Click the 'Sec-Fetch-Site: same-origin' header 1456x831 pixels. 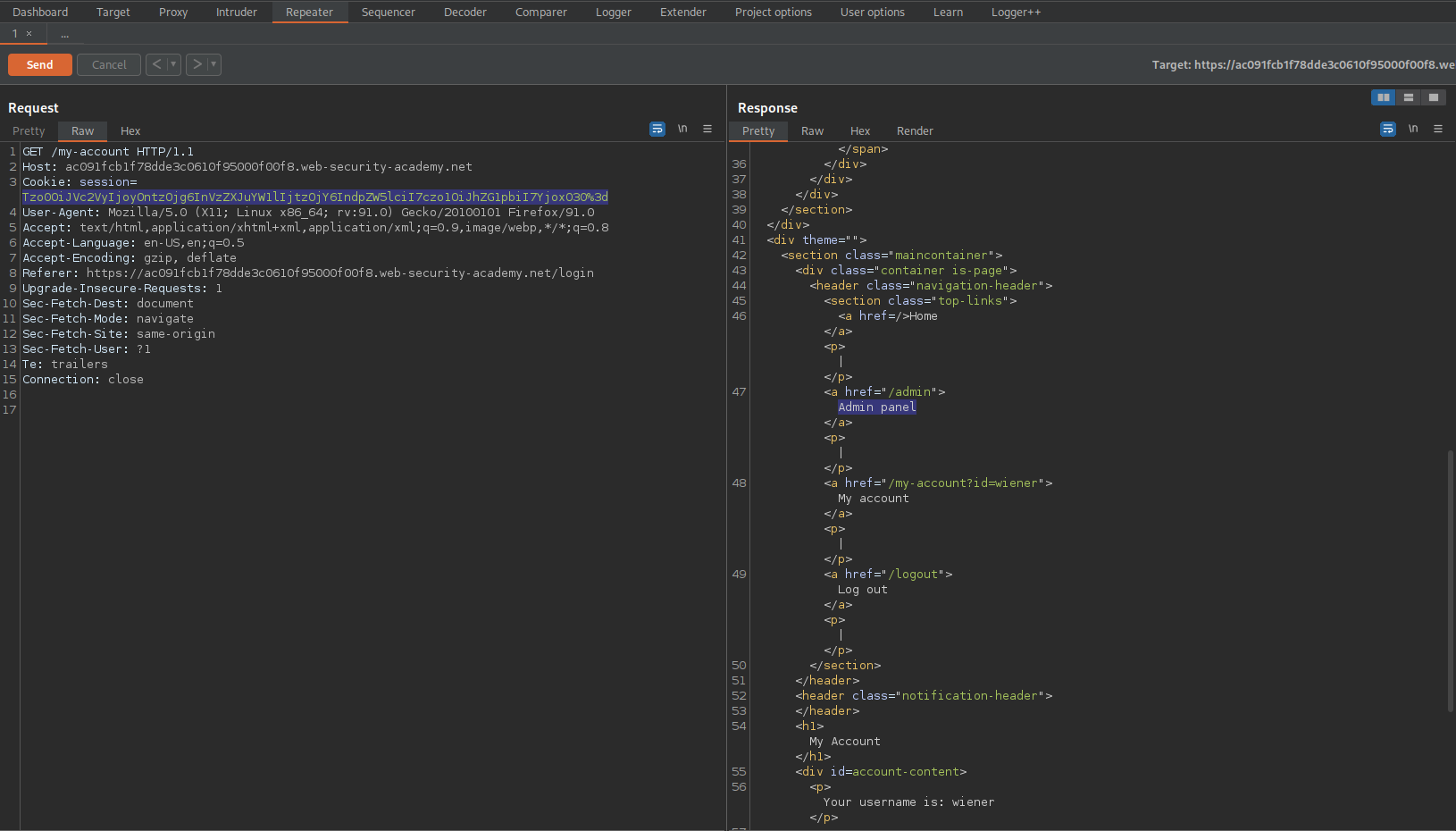(119, 333)
